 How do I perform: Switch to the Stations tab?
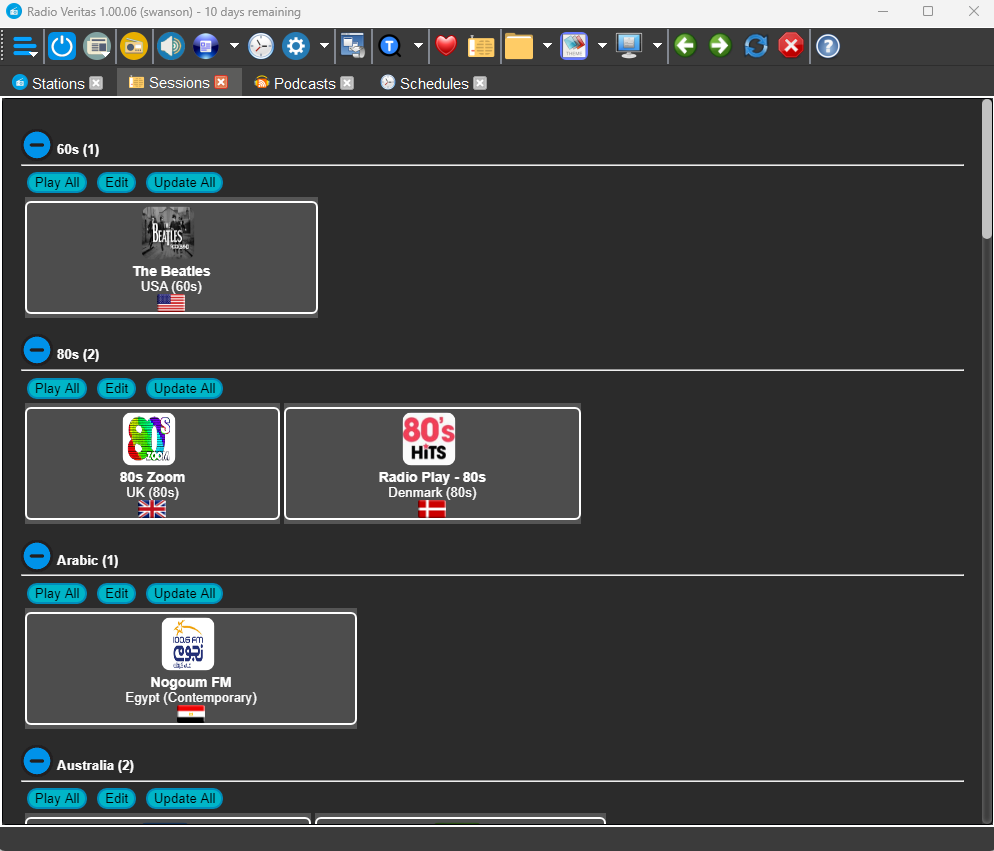point(58,83)
